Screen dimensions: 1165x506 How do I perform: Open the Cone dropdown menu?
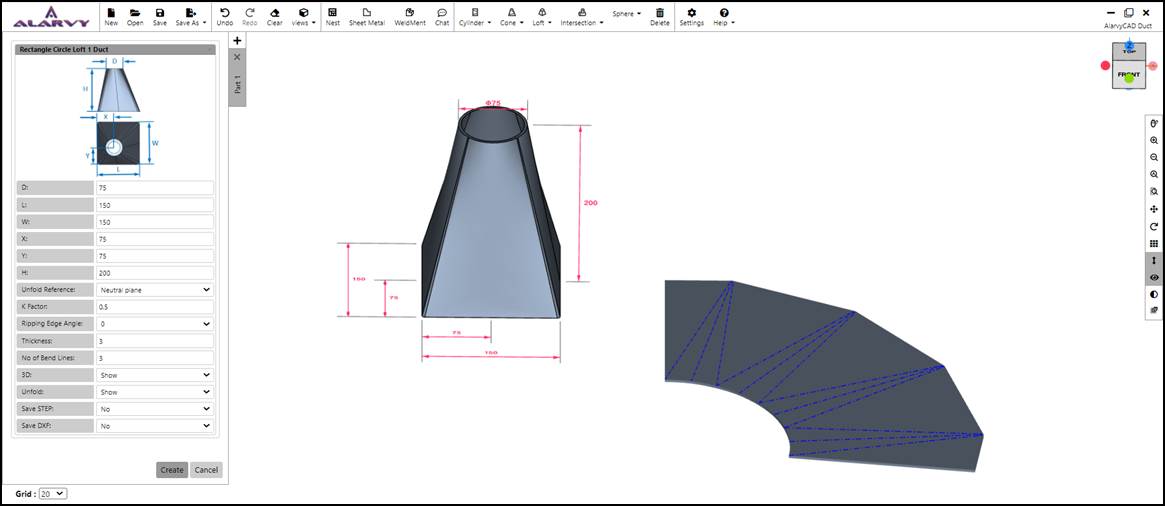click(x=511, y=16)
